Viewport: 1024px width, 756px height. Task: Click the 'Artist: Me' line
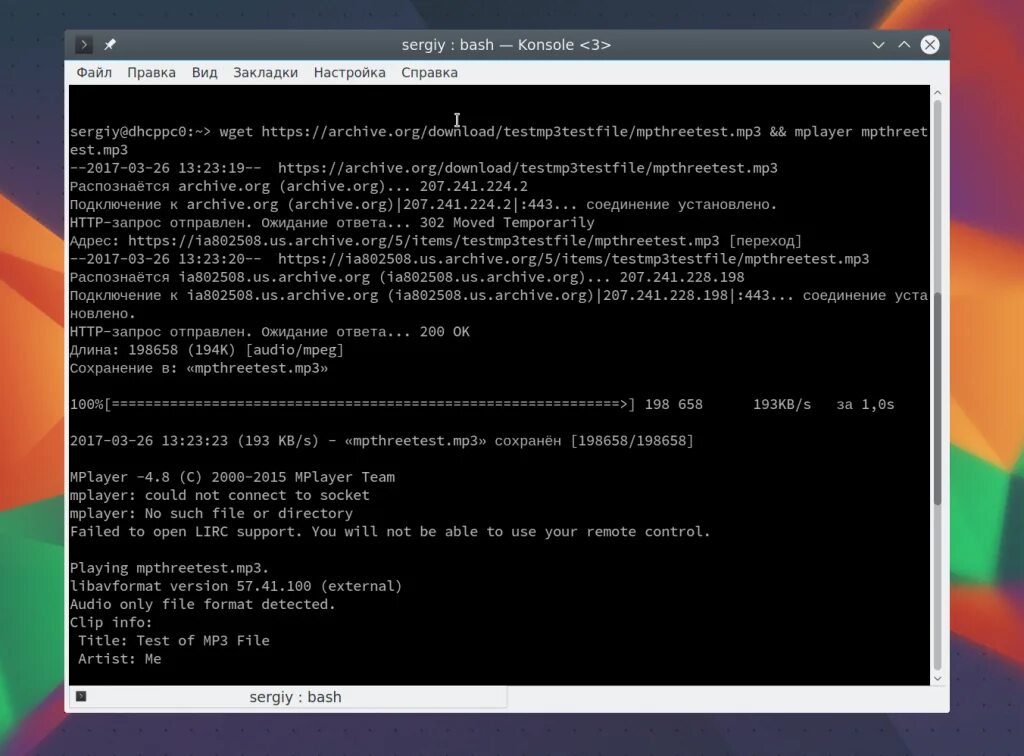click(x=120, y=659)
